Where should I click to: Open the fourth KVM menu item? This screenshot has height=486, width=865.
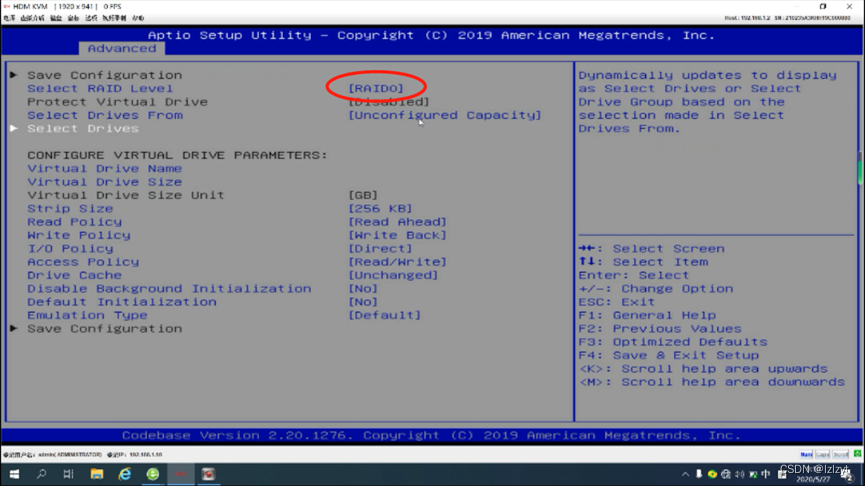click(x=73, y=18)
